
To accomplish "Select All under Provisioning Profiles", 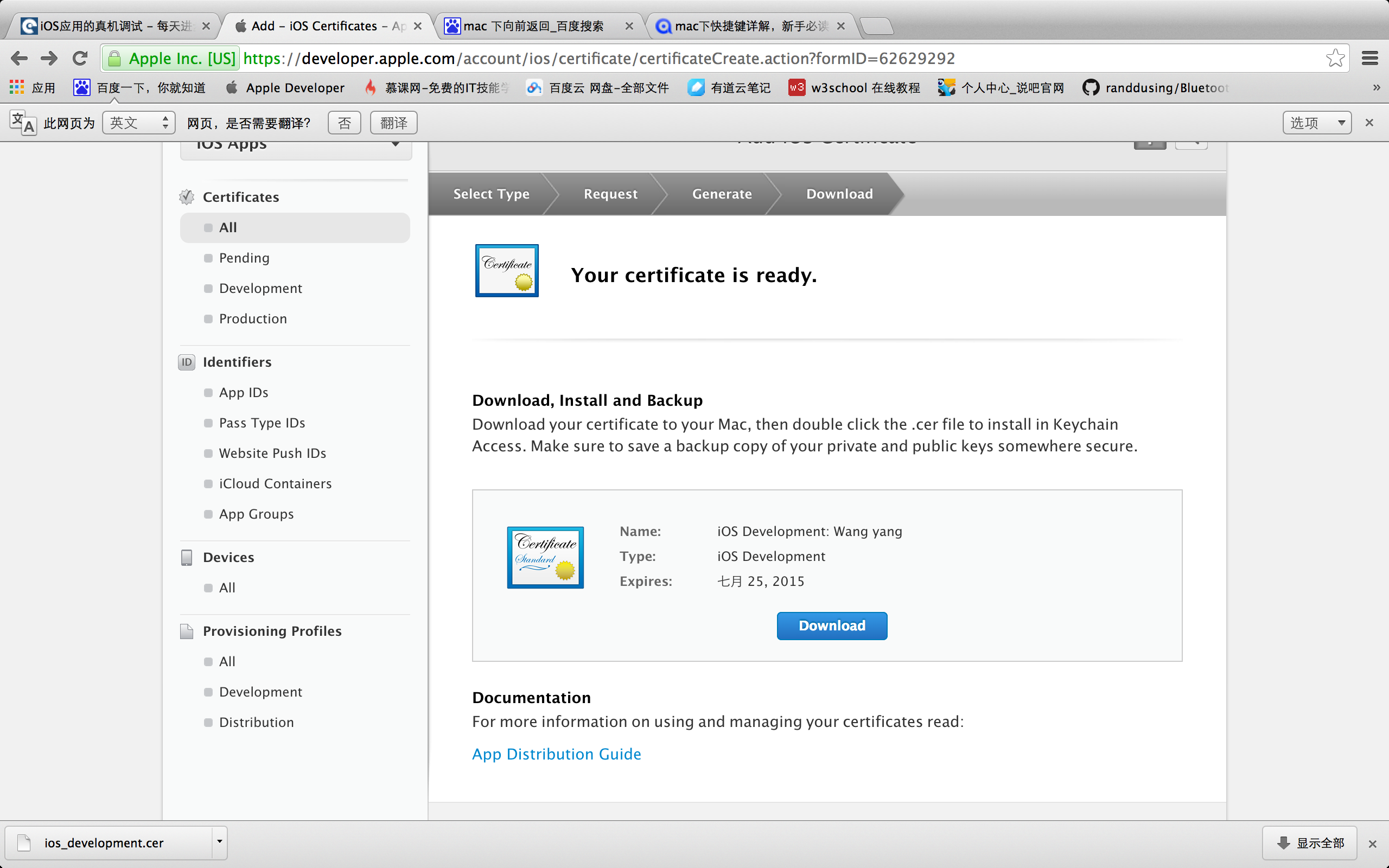I will (227, 661).
